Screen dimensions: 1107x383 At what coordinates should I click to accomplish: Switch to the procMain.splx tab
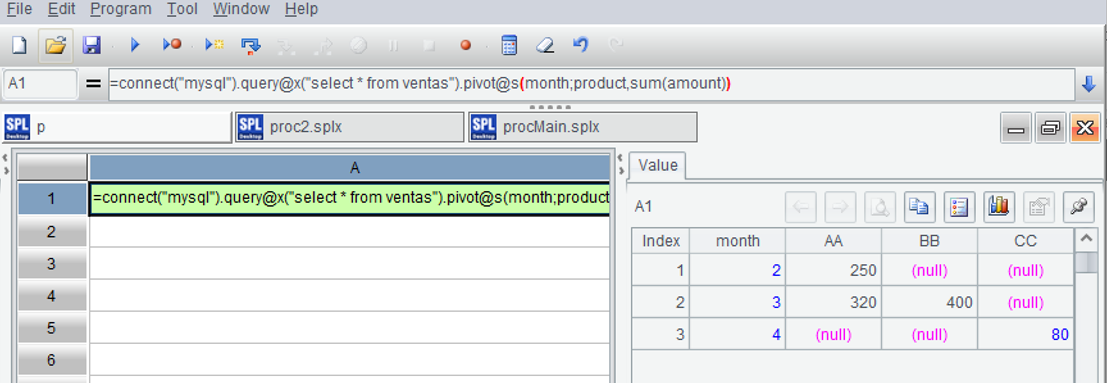pyautogui.click(x=582, y=127)
